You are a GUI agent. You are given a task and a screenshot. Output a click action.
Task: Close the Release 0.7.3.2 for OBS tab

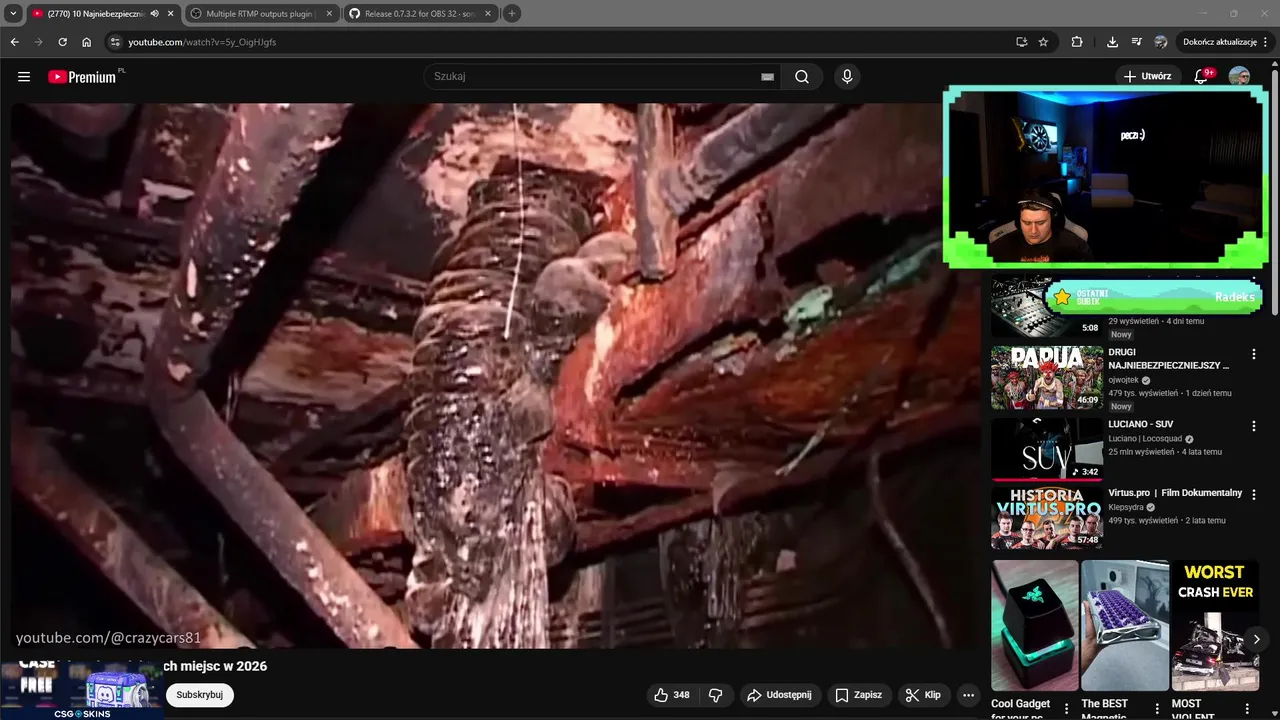488,14
